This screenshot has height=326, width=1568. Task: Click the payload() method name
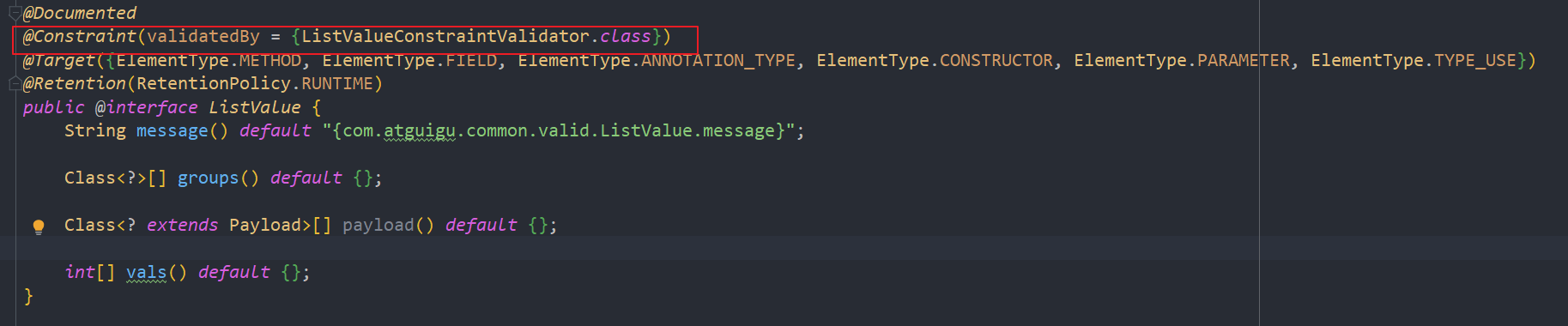pos(378,225)
